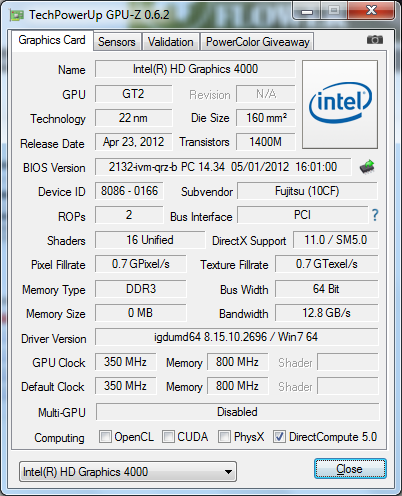Viewport: 402px width, 496px height.
Task: Click the Intel logo image
Action: [340, 104]
